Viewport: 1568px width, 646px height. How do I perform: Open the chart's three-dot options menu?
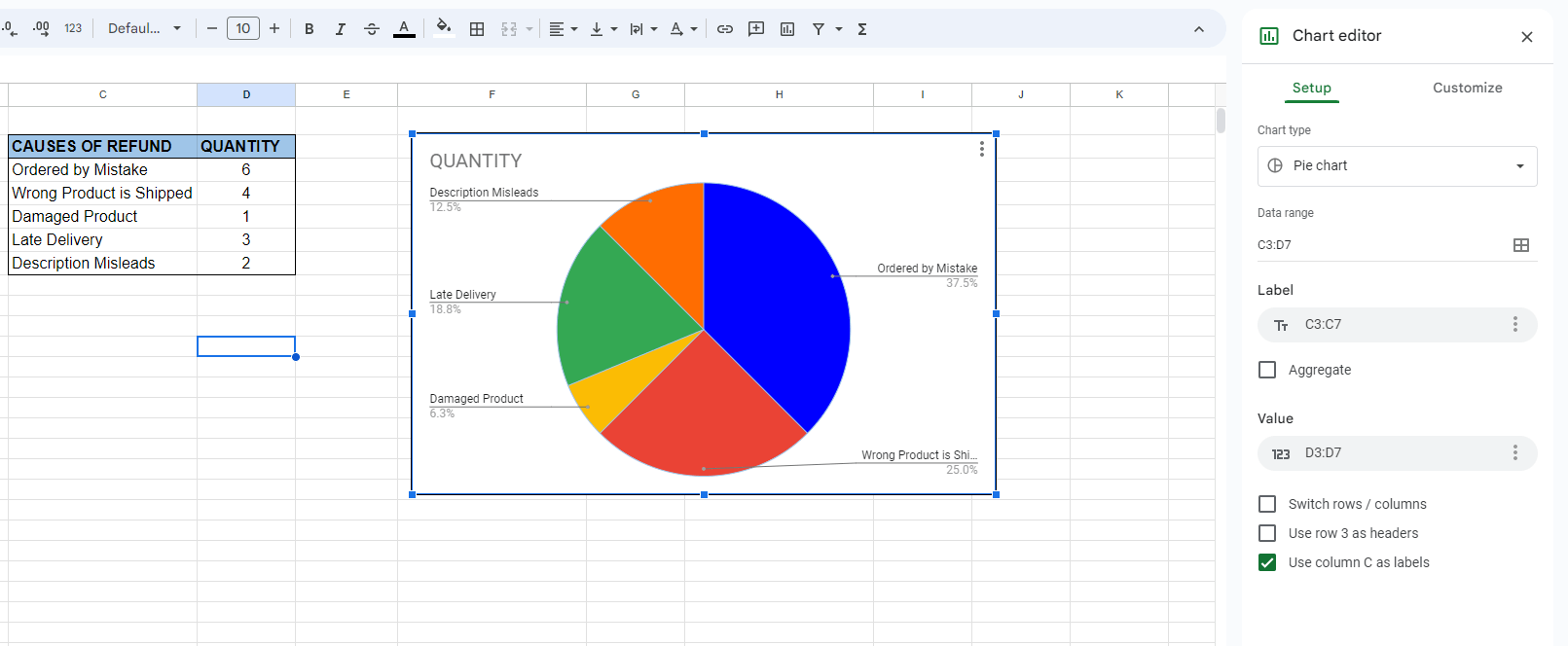point(981,149)
